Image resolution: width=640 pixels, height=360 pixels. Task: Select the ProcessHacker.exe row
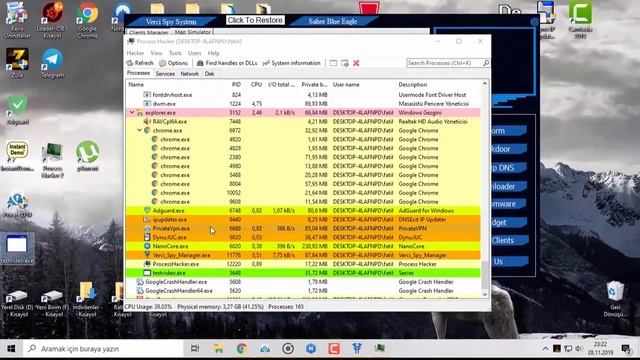[304, 264]
